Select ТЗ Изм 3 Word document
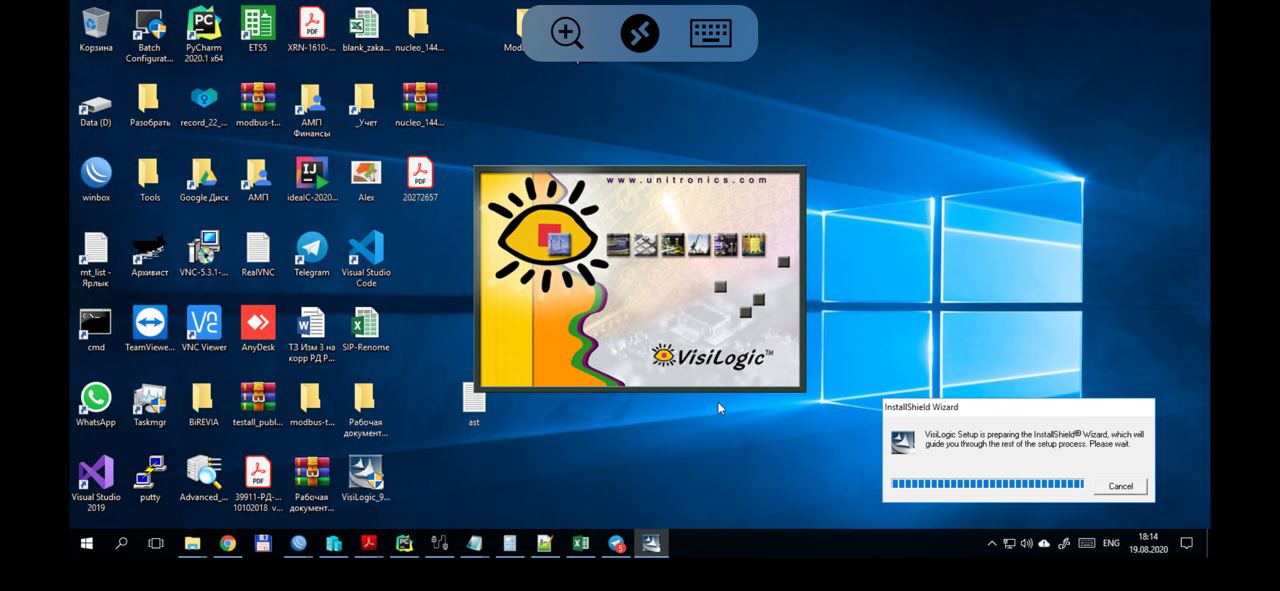This screenshot has width=1280, height=591. coord(312,334)
